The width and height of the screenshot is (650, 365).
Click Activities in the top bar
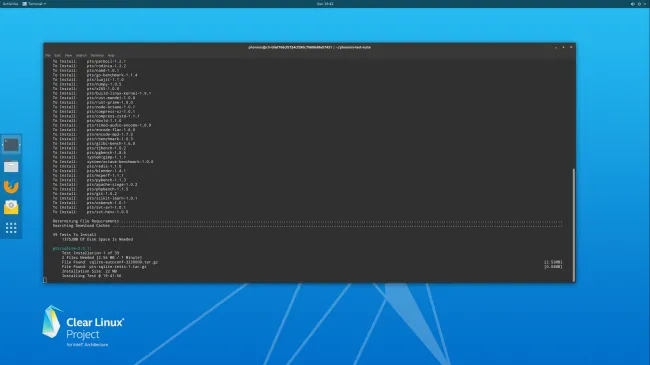(10, 4)
